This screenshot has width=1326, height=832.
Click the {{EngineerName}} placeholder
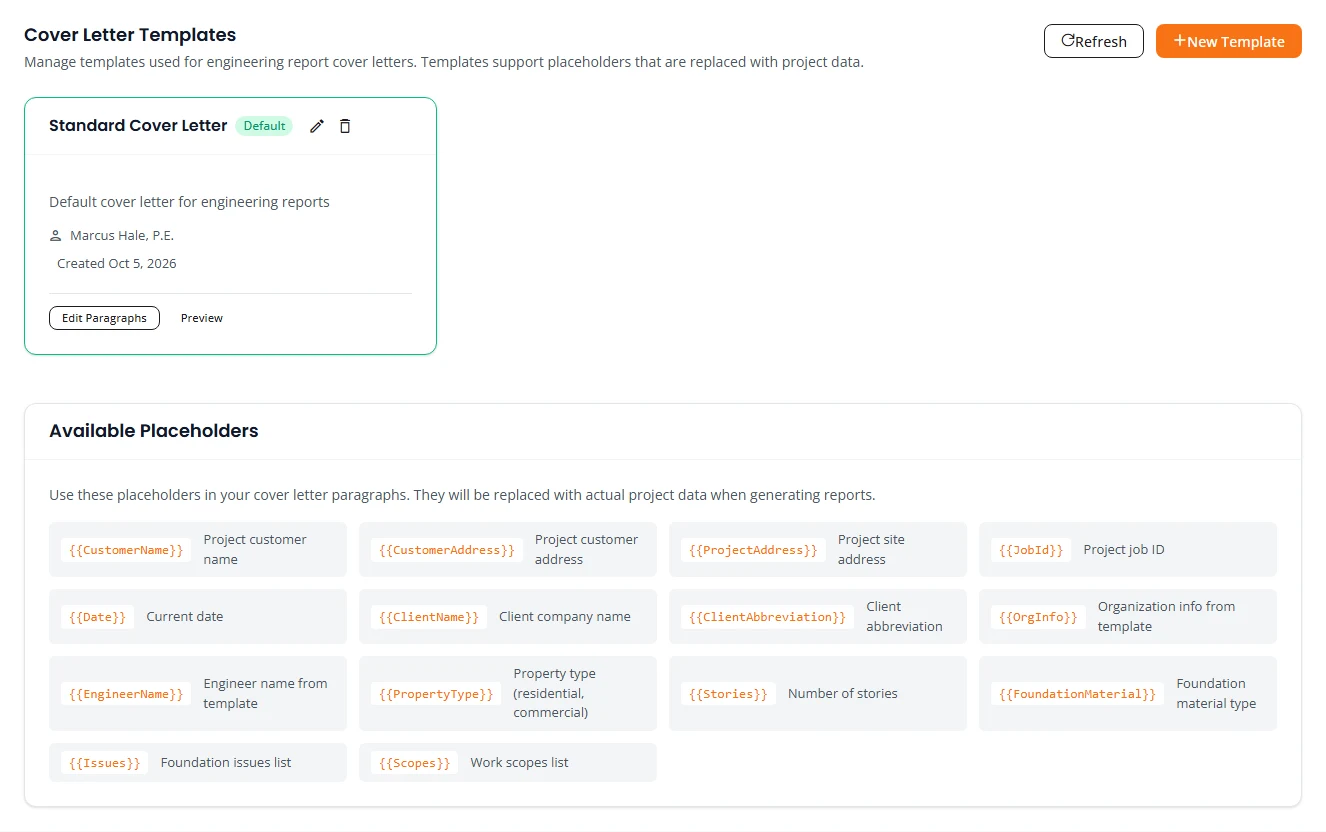[126, 694]
